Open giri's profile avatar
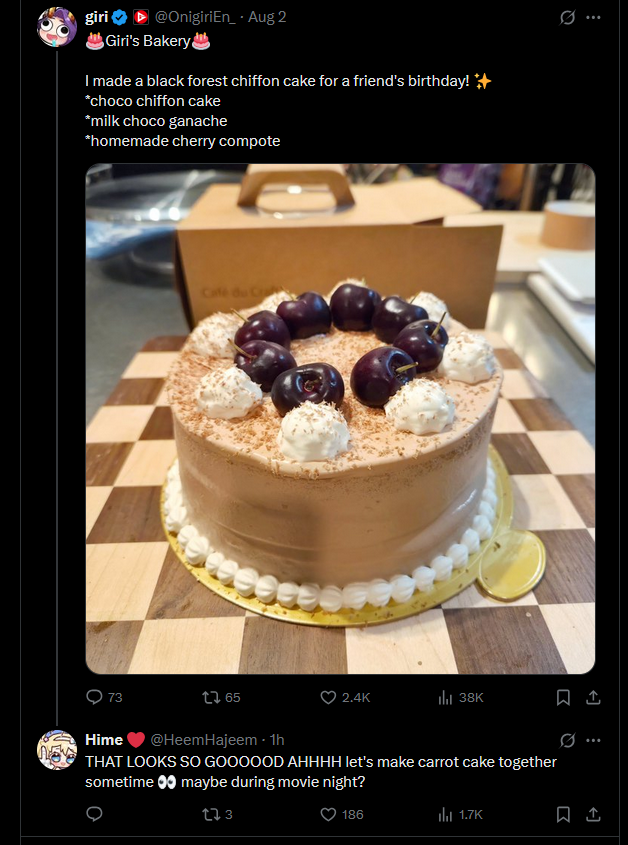 click(x=56, y=26)
